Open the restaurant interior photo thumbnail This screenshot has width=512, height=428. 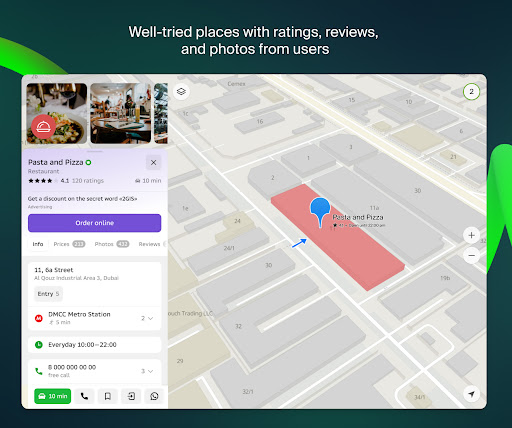pyautogui.click(x=121, y=113)
